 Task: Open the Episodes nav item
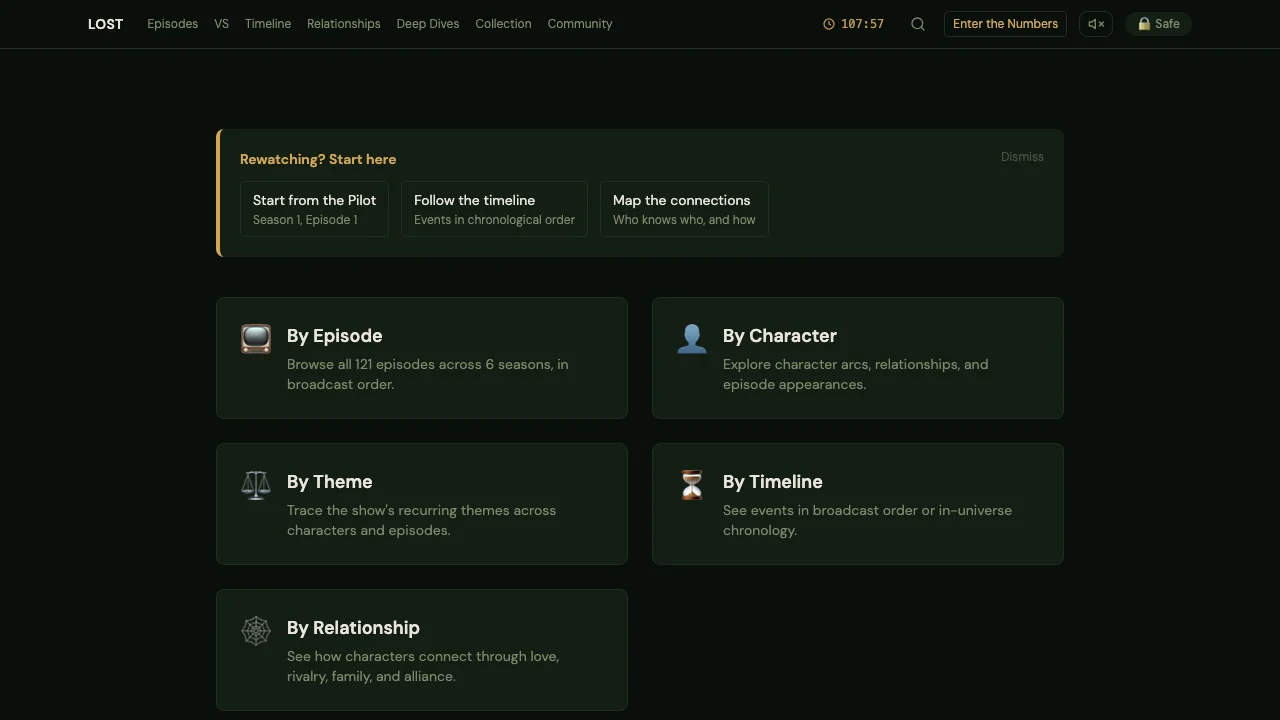pyautogui.click(x=172, y=24)
